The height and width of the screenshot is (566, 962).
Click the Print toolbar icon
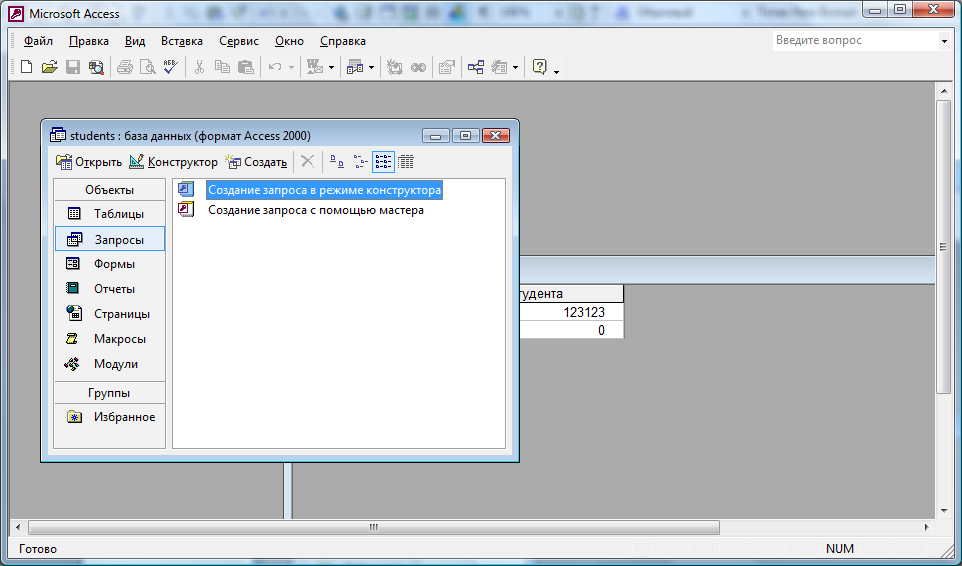pos(125,67)
